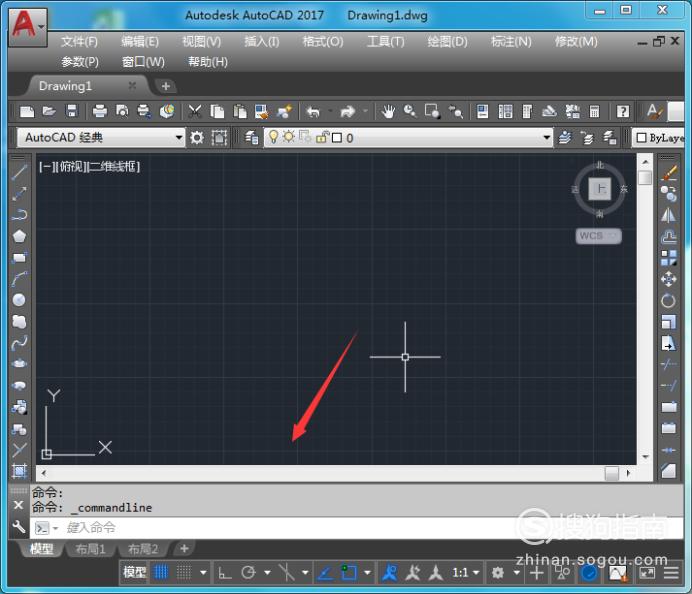The image size is (692, 594).
Task: Select the Construction Line tool
Action: coord(19,193)
